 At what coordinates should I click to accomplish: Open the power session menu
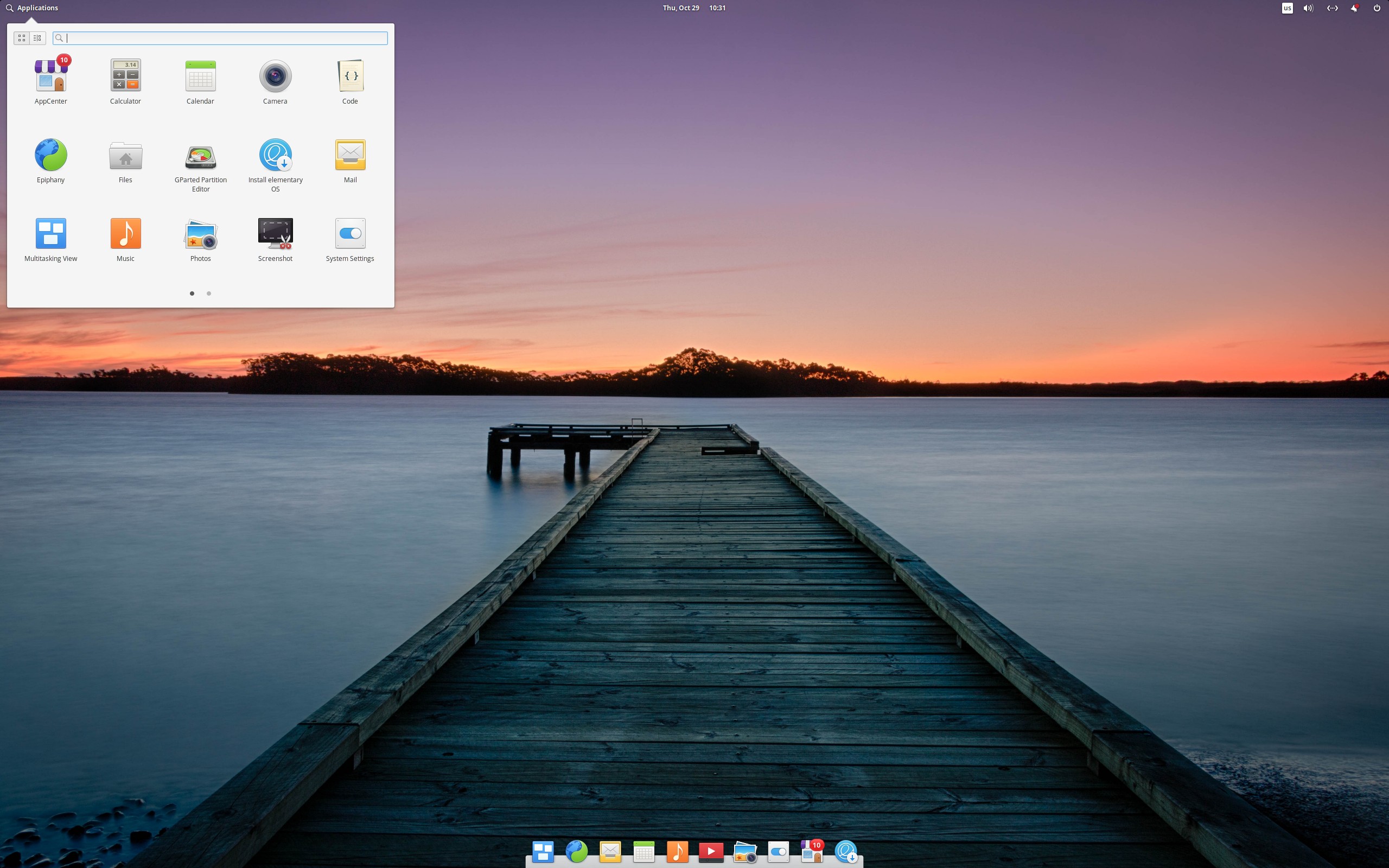[1377, 8]
